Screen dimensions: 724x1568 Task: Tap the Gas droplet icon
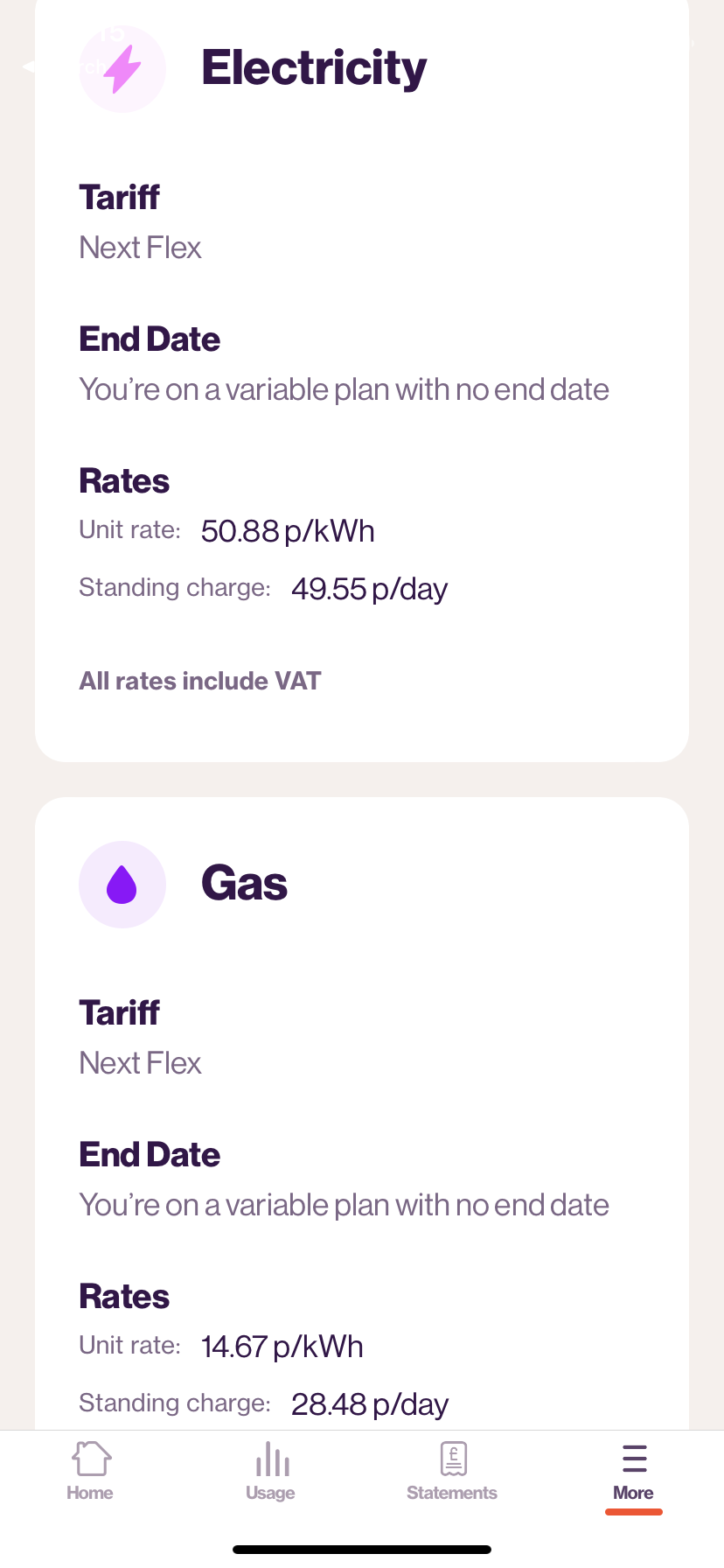coord(122,885)
